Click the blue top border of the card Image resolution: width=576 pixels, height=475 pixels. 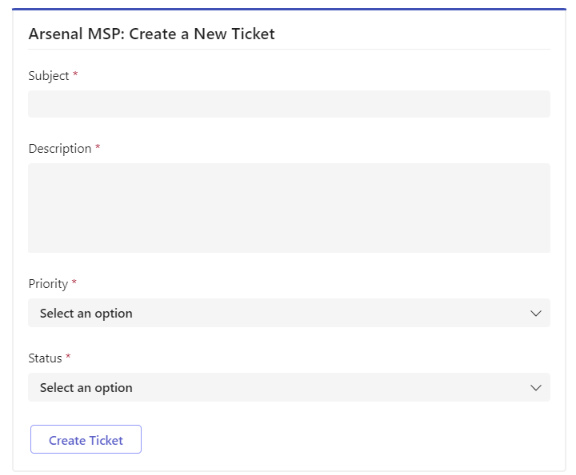pyautogui.click(x=289, y=9)
